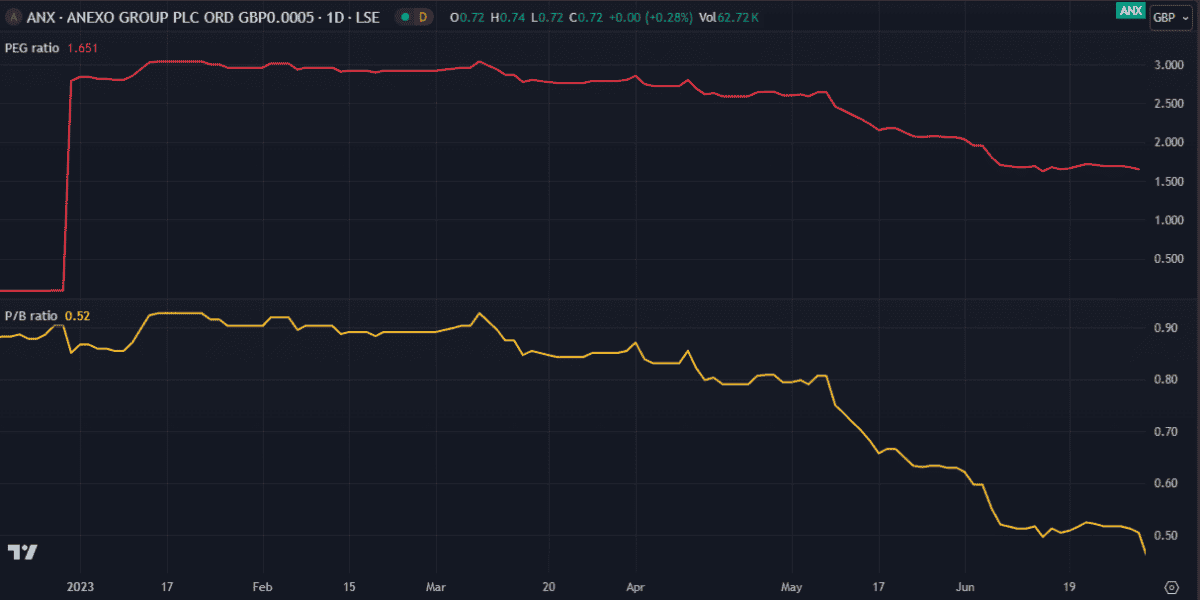1200x600 pixels.
Task: Click the green market status dot
Action: 403,17
